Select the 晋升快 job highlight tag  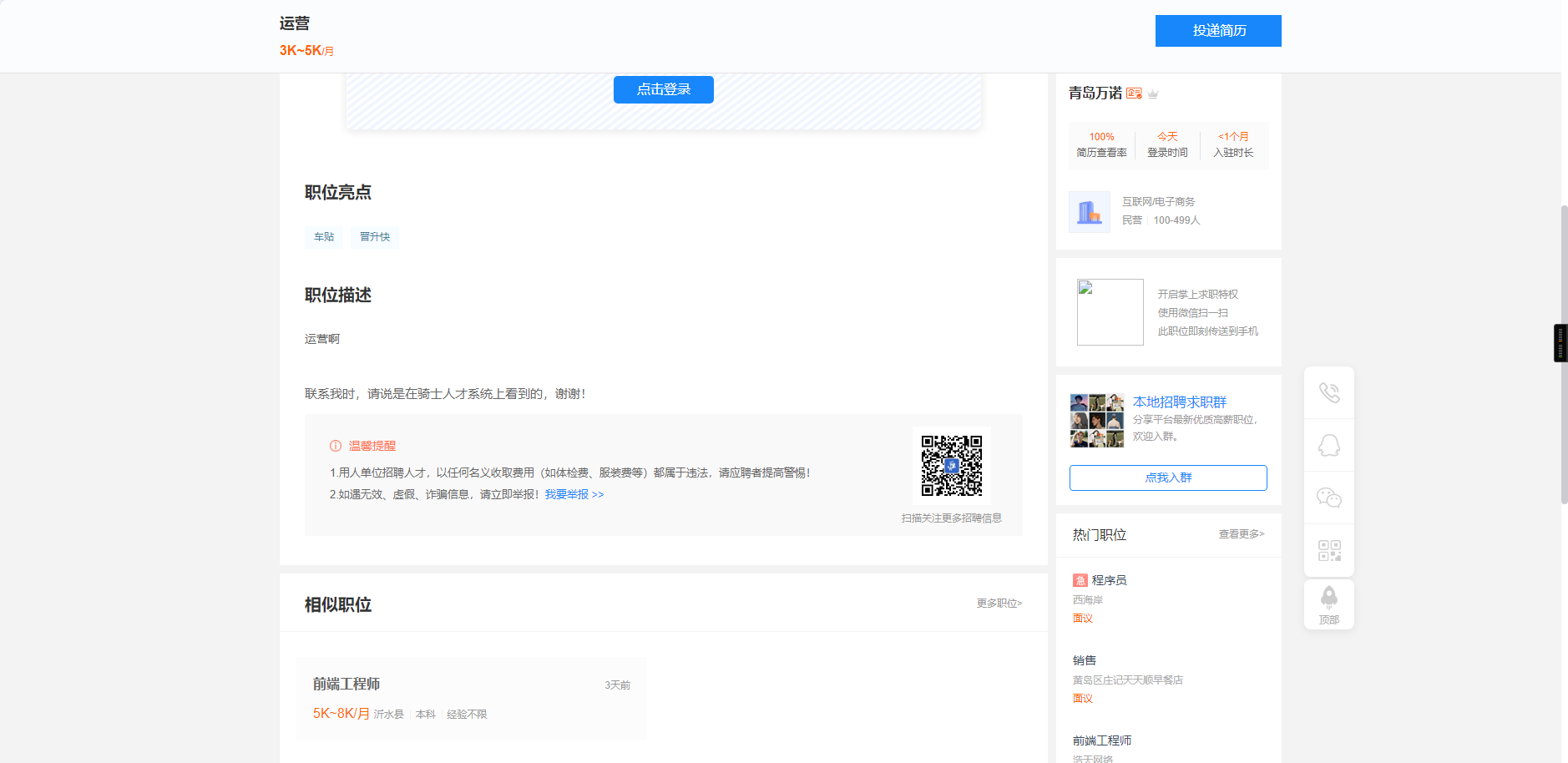click(374, 236)
